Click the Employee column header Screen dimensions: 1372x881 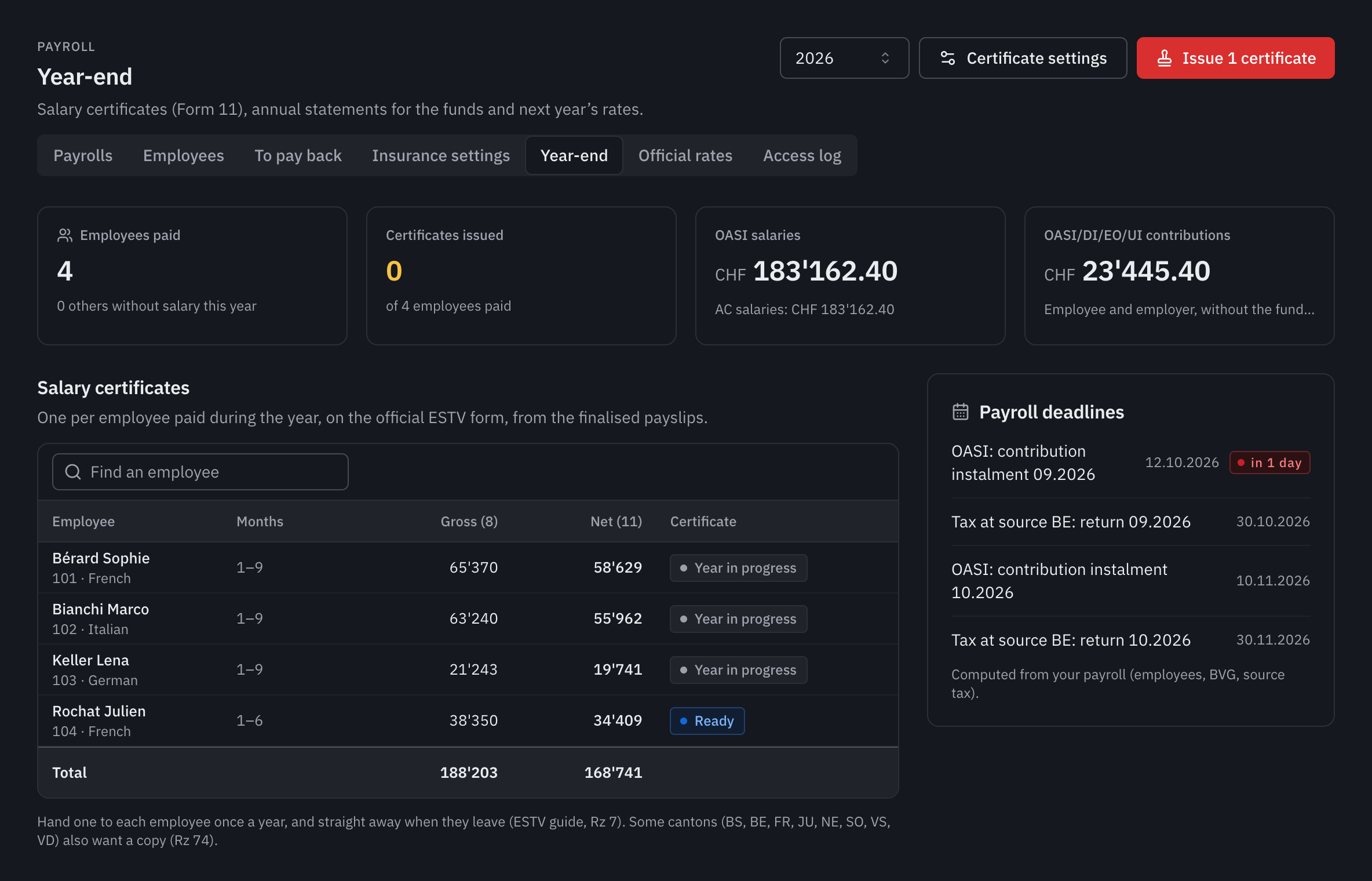[x=83, y=522]
